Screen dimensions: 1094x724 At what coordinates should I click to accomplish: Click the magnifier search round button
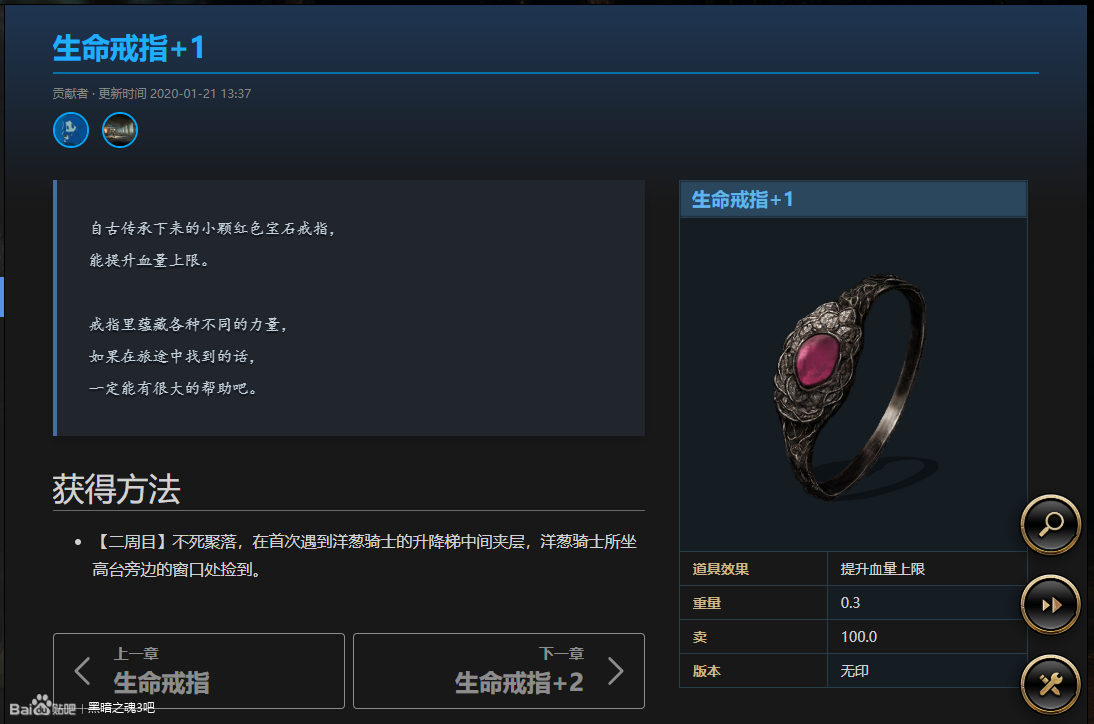pos(1051,525)
